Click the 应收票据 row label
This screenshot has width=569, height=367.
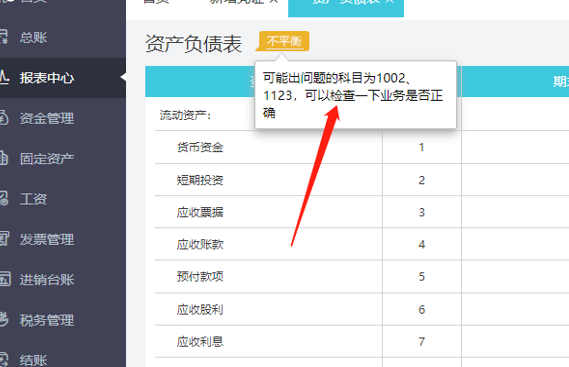pyautogui.click(x=200, y=212)
